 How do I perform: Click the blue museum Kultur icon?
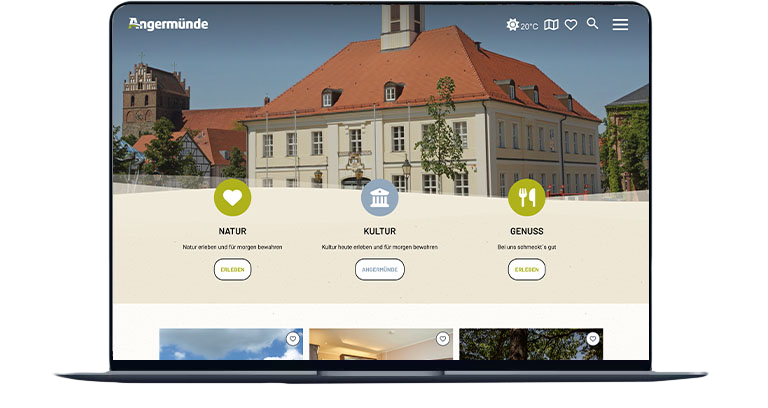380,197
